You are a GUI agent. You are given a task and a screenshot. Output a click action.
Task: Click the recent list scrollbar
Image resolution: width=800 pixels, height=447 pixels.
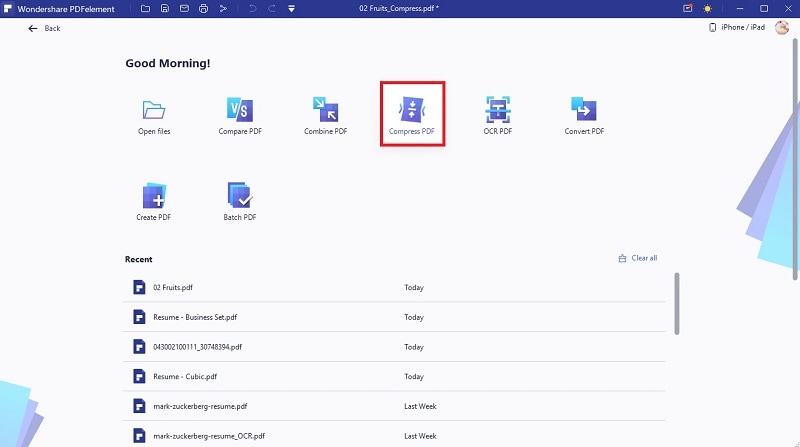(677, 304)
